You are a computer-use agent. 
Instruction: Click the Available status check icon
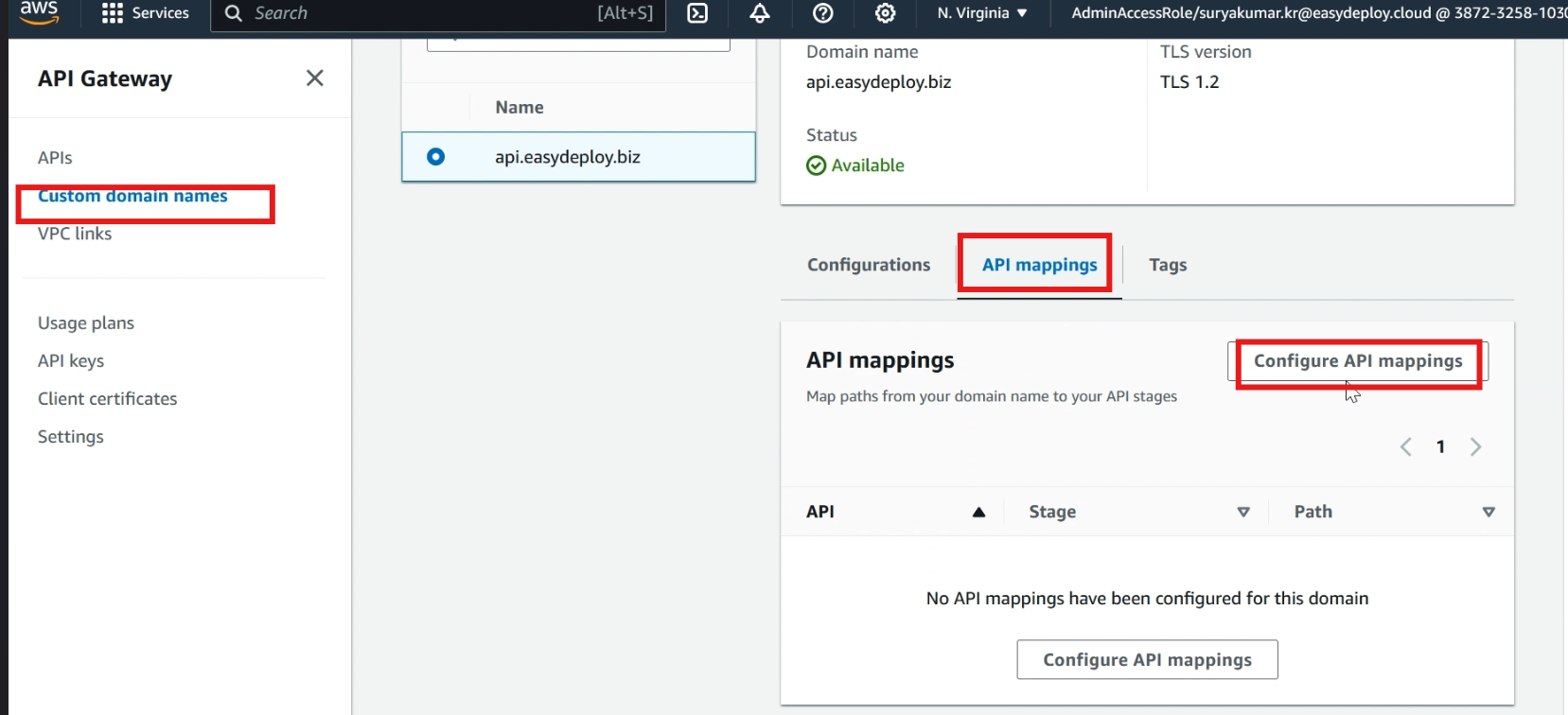tap(816, 166)
